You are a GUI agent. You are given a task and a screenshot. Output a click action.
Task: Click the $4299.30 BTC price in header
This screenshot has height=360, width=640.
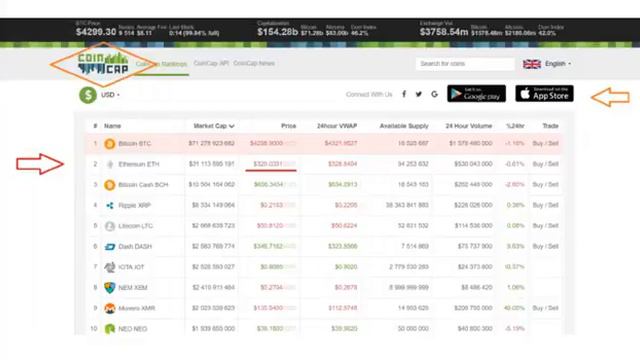[x=96, y=32]
